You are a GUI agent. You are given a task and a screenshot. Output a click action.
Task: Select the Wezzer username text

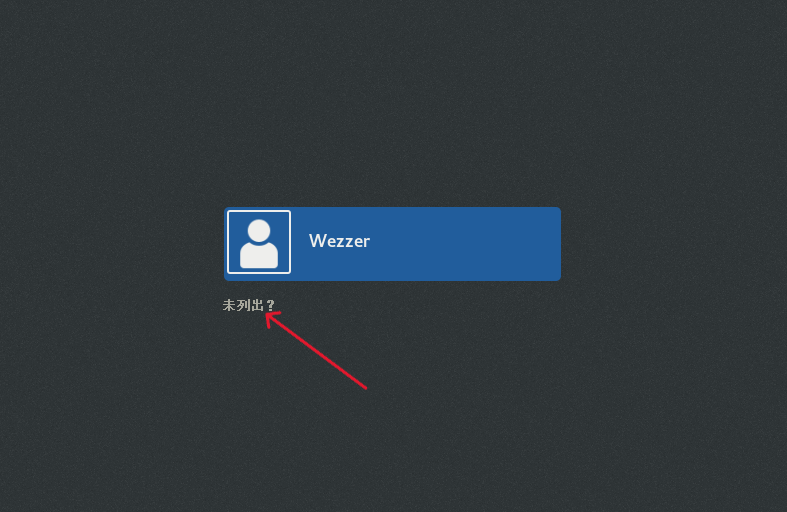tap(339, 241)
